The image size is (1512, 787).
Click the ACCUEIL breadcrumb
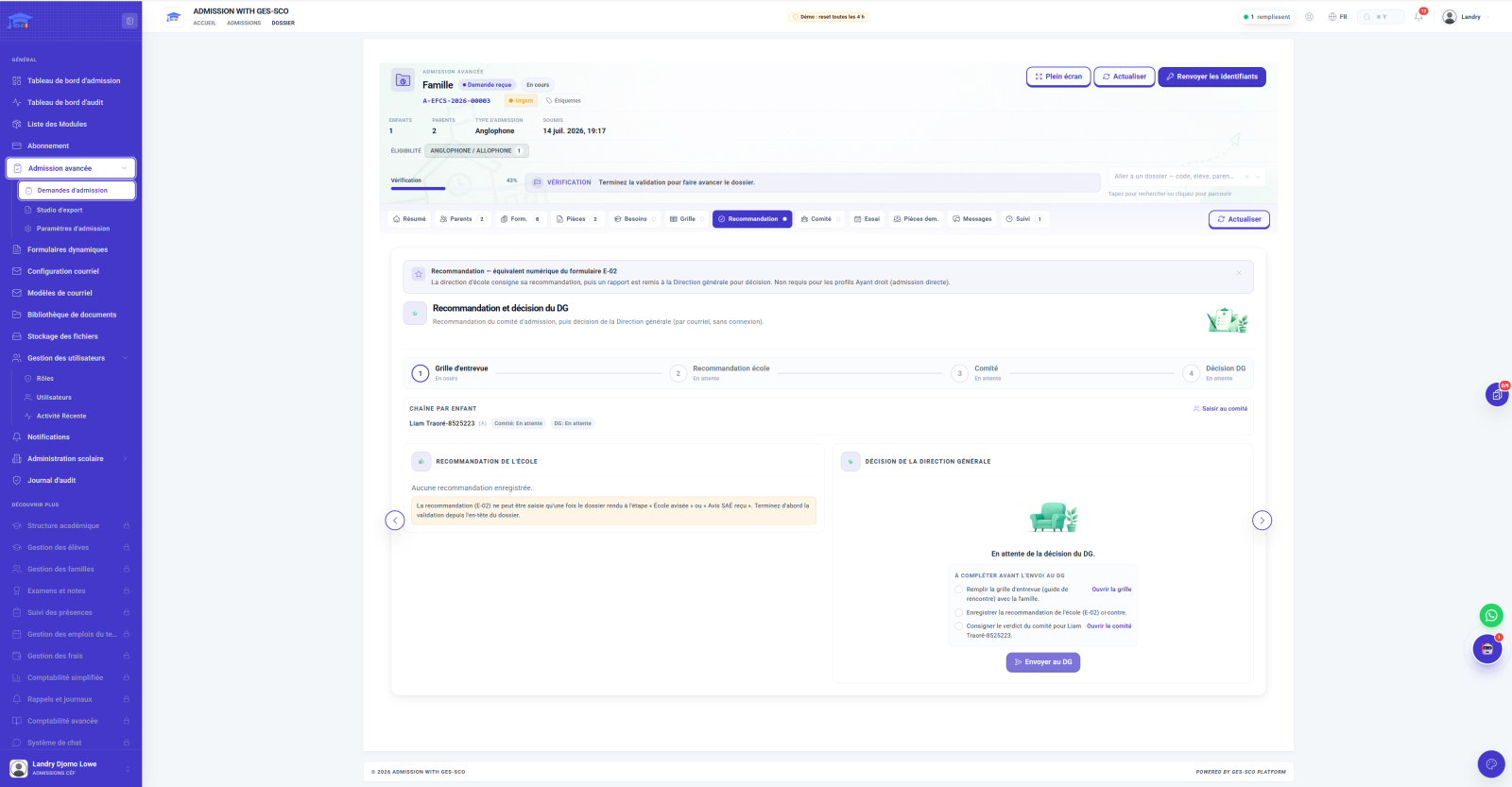click(205, 23)
